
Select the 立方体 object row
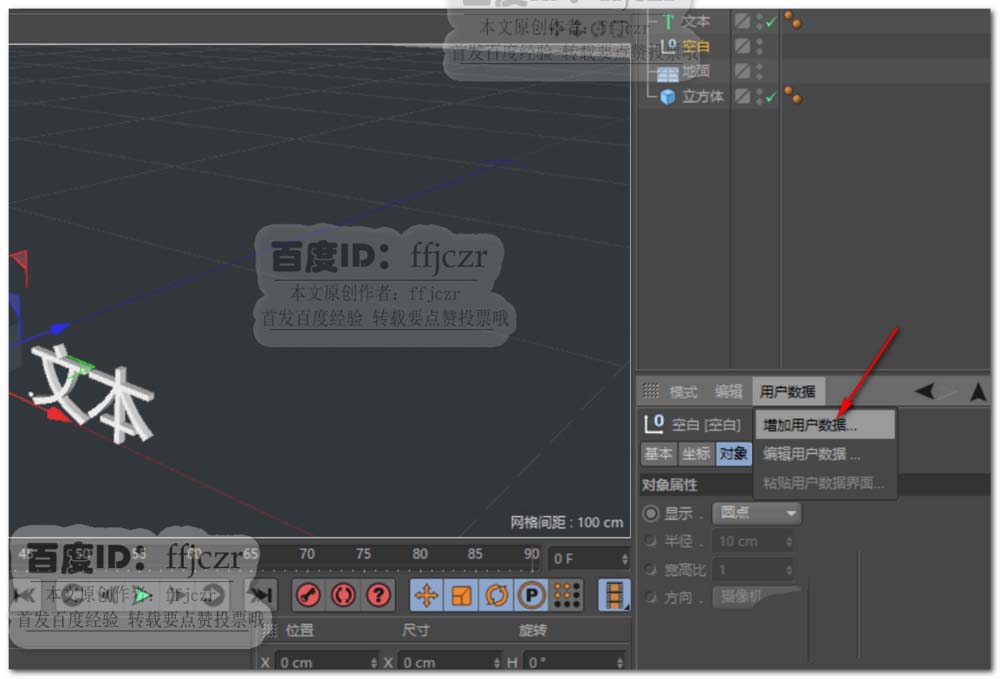point(703,97)
